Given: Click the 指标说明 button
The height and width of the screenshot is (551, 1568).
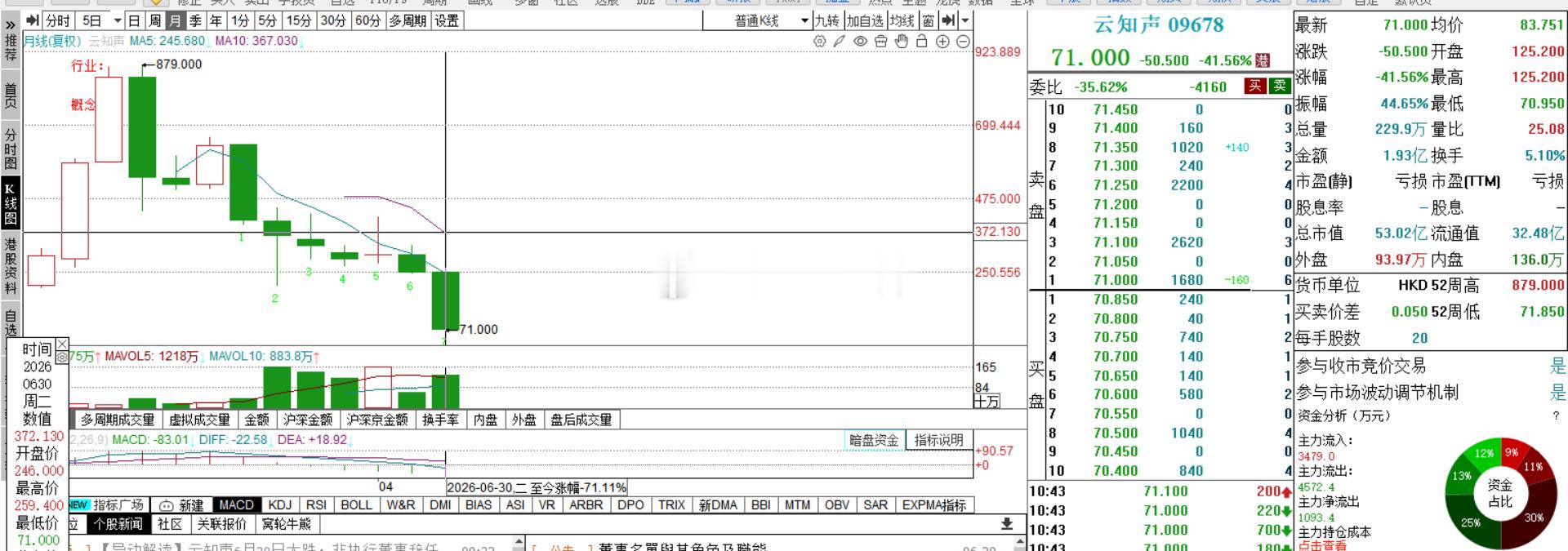Looking at the screenshot, I should pos(938,440).
